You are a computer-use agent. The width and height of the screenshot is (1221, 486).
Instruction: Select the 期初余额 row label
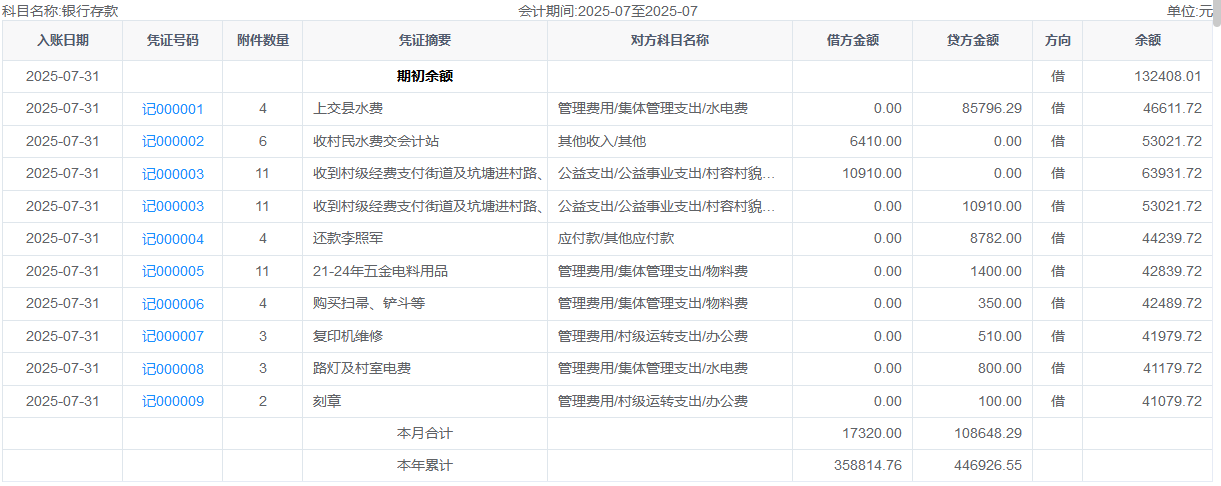424,76
